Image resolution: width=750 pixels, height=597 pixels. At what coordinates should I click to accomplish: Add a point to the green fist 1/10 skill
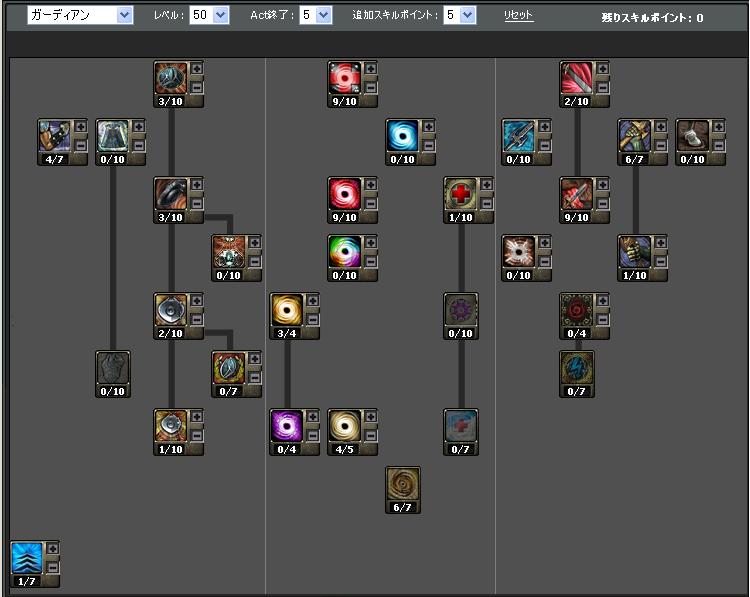(x=661, y=243)
